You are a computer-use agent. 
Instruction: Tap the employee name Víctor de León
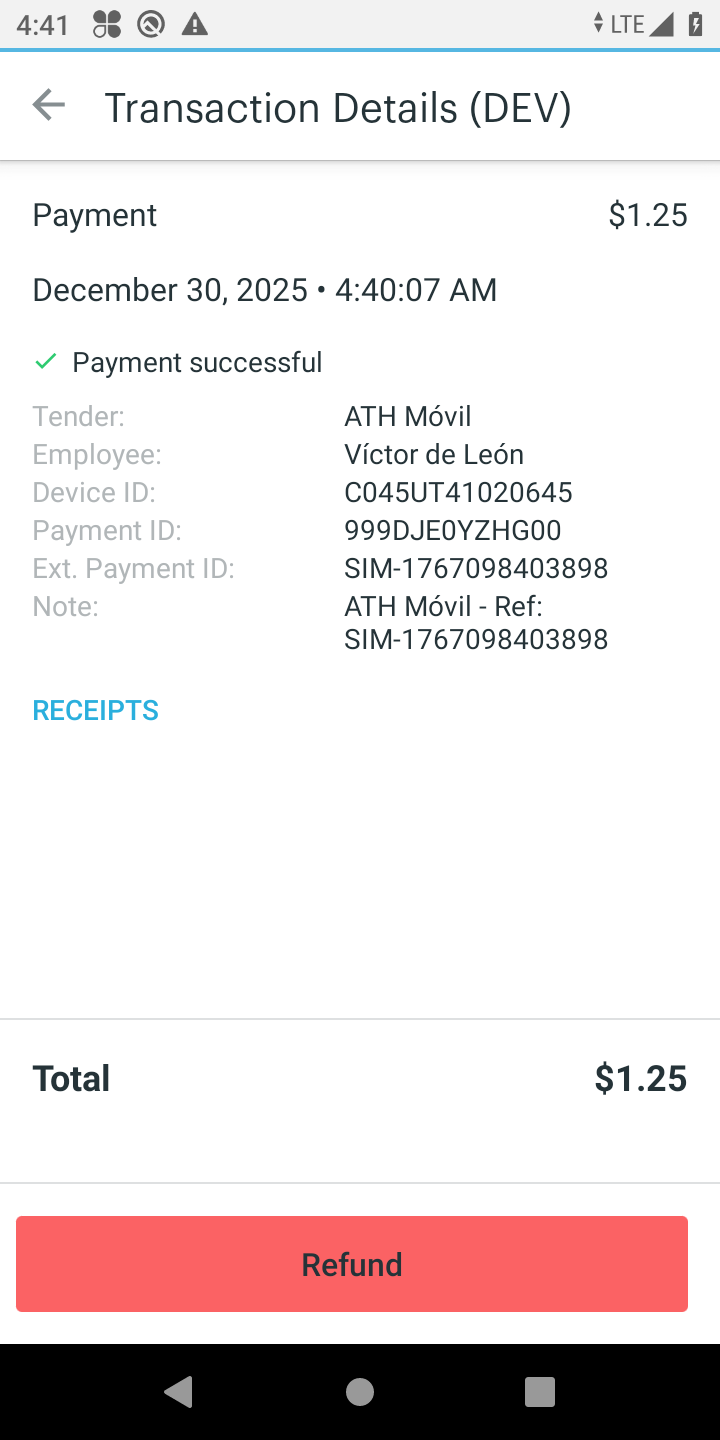(434, 454)
